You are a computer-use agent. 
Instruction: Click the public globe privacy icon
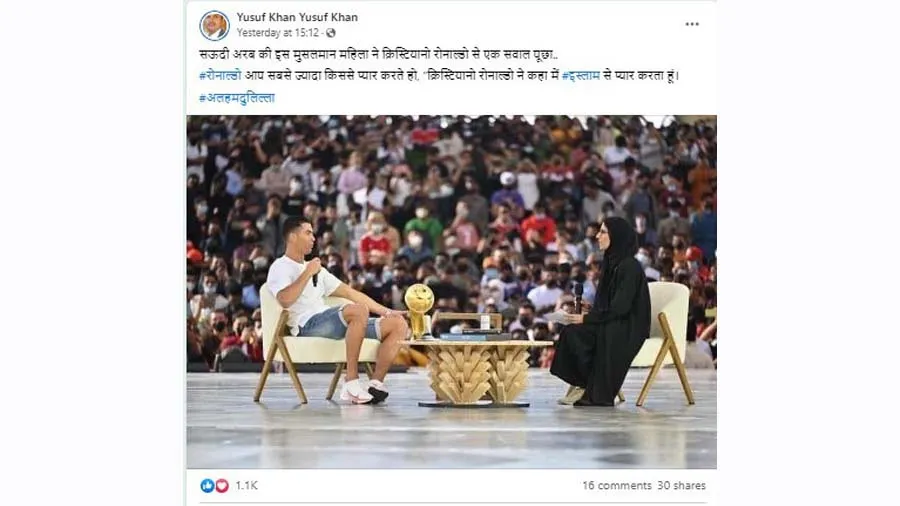click(331, 33)
